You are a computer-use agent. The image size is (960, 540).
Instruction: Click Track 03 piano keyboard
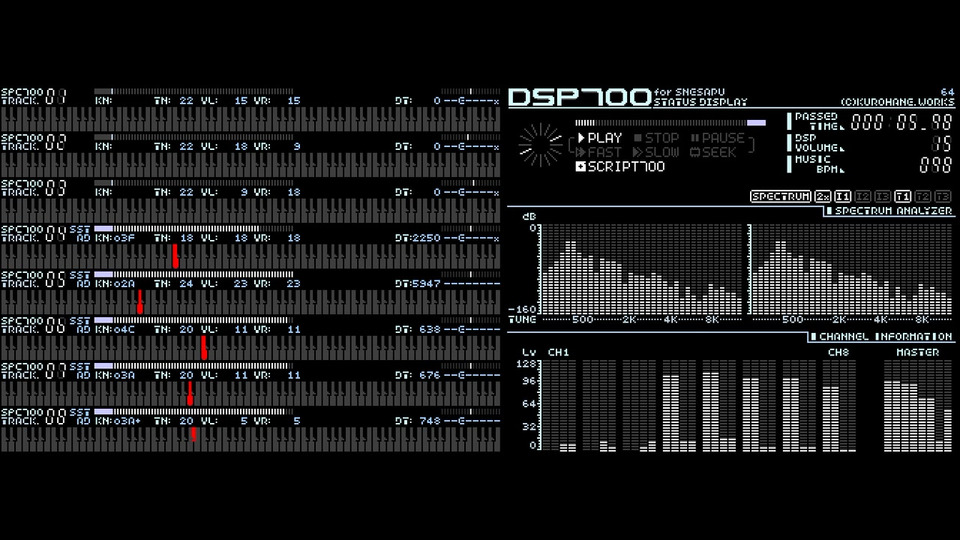tap(250, 211)
